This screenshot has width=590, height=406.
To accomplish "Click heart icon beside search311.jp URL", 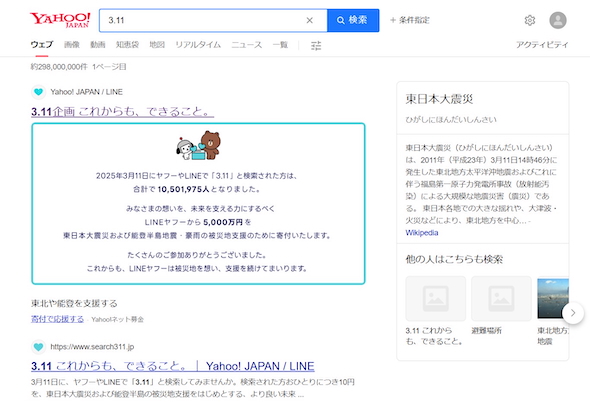I will (x=38, y=347).
